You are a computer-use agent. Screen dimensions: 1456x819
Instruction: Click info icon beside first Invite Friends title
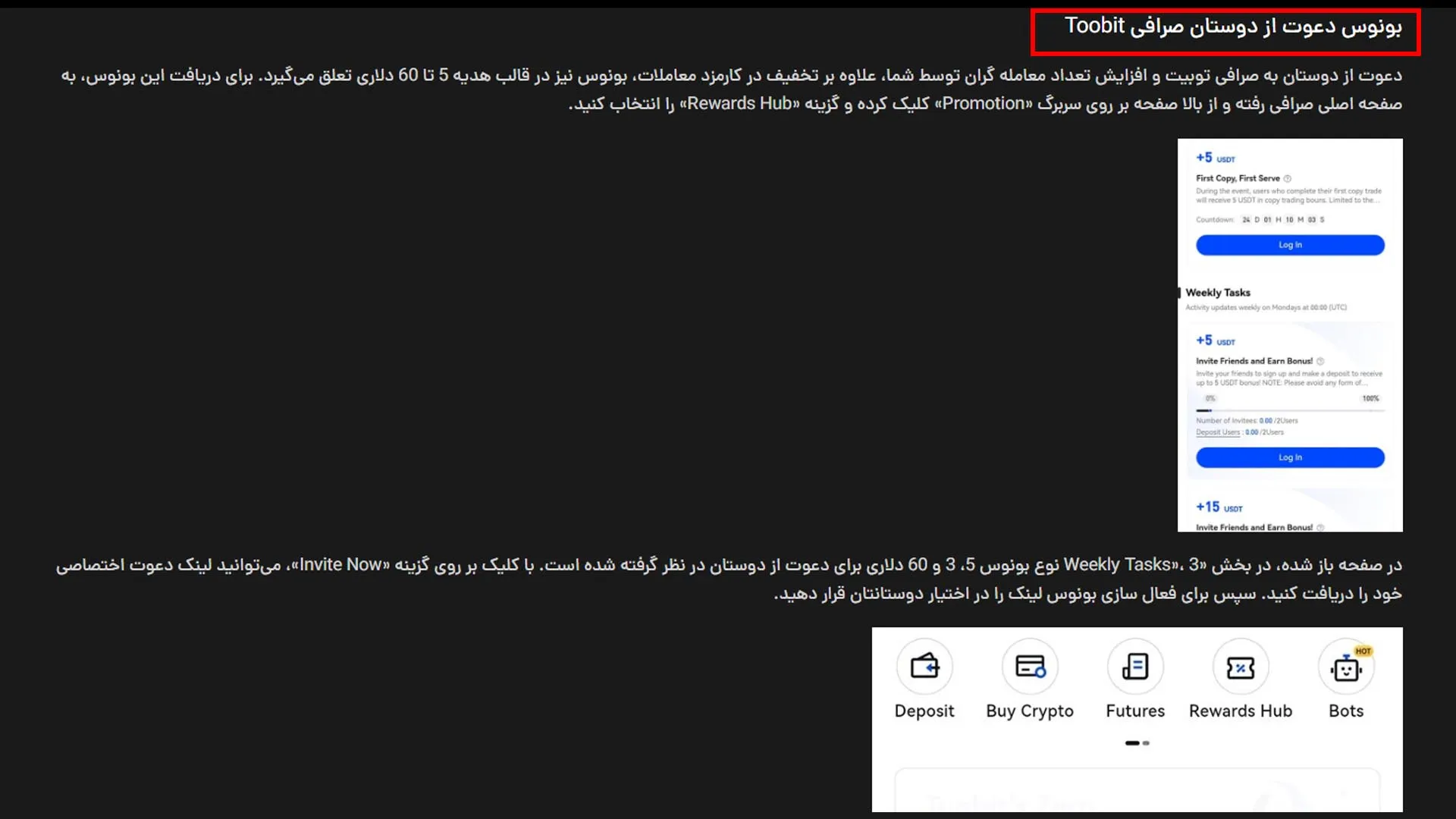pyautogui.click(x=1320, y=362)
